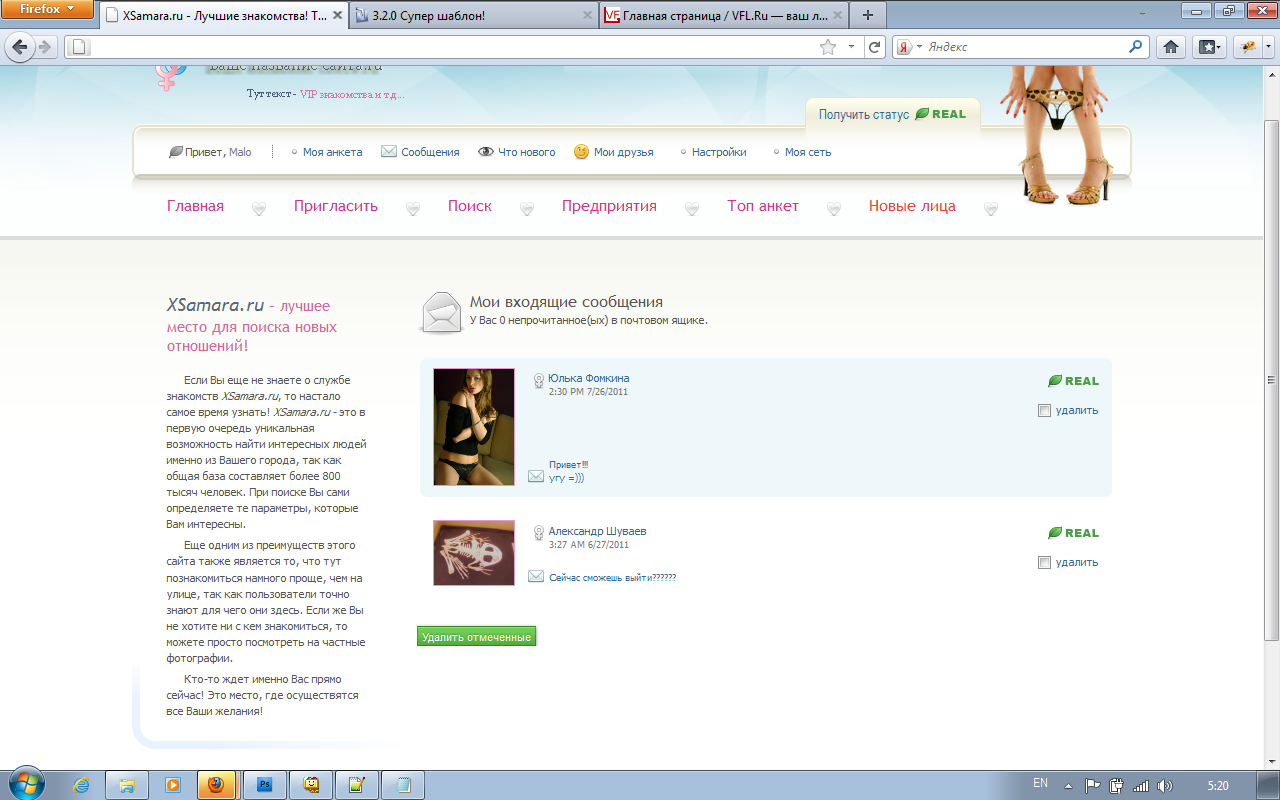Open Yandex search engine selector dropdown
Image resolution: width=1280 pixels, height=800 pixels.
tap(907, 47)
